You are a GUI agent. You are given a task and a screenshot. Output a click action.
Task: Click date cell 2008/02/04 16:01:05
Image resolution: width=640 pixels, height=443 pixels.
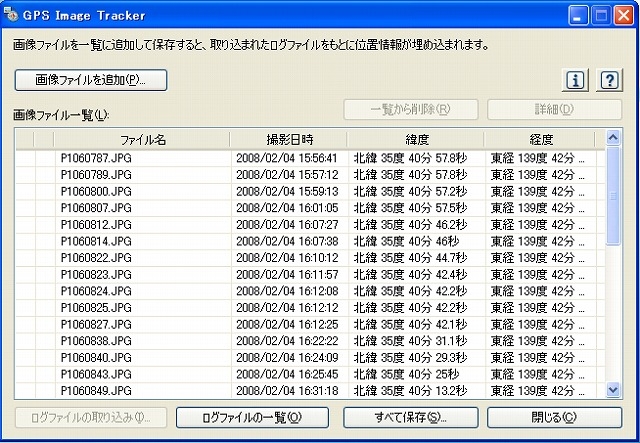click(x=287, y=208)
